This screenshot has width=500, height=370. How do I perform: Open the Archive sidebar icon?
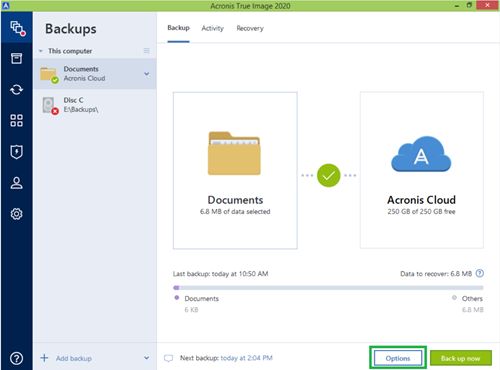pos(16,58)
